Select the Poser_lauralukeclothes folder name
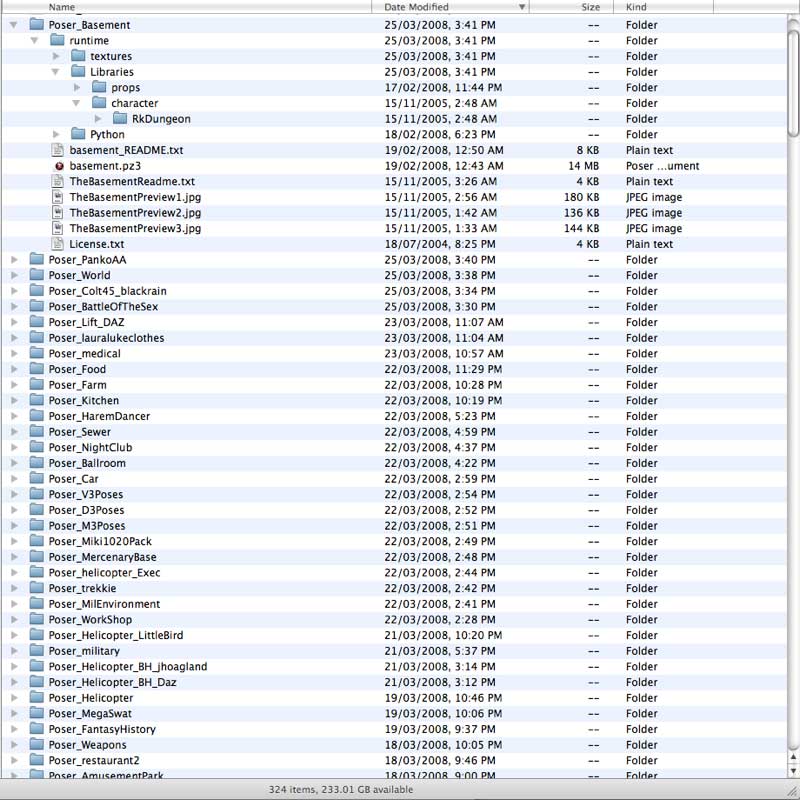 [106, 338]
